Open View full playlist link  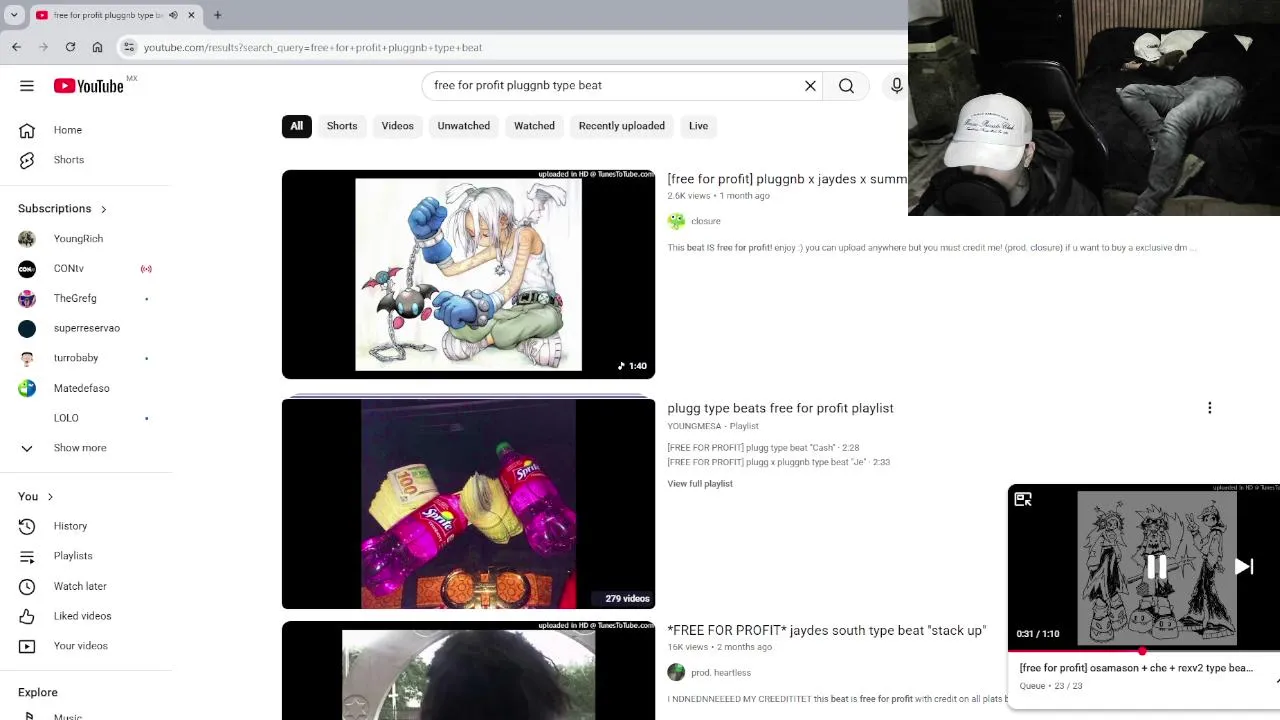click(x=700, y=484)
